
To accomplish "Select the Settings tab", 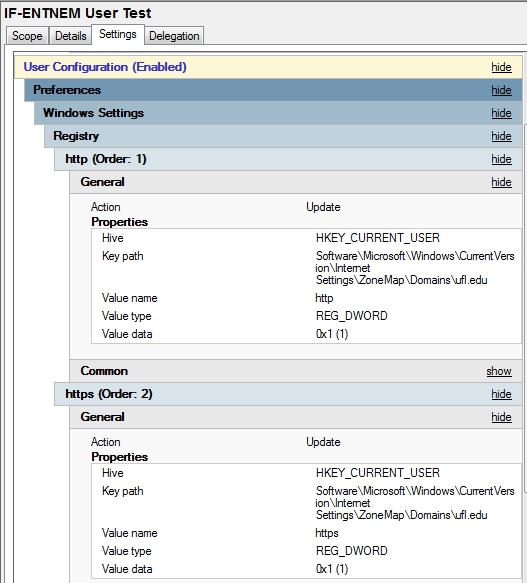I will [x=118, y=35].
